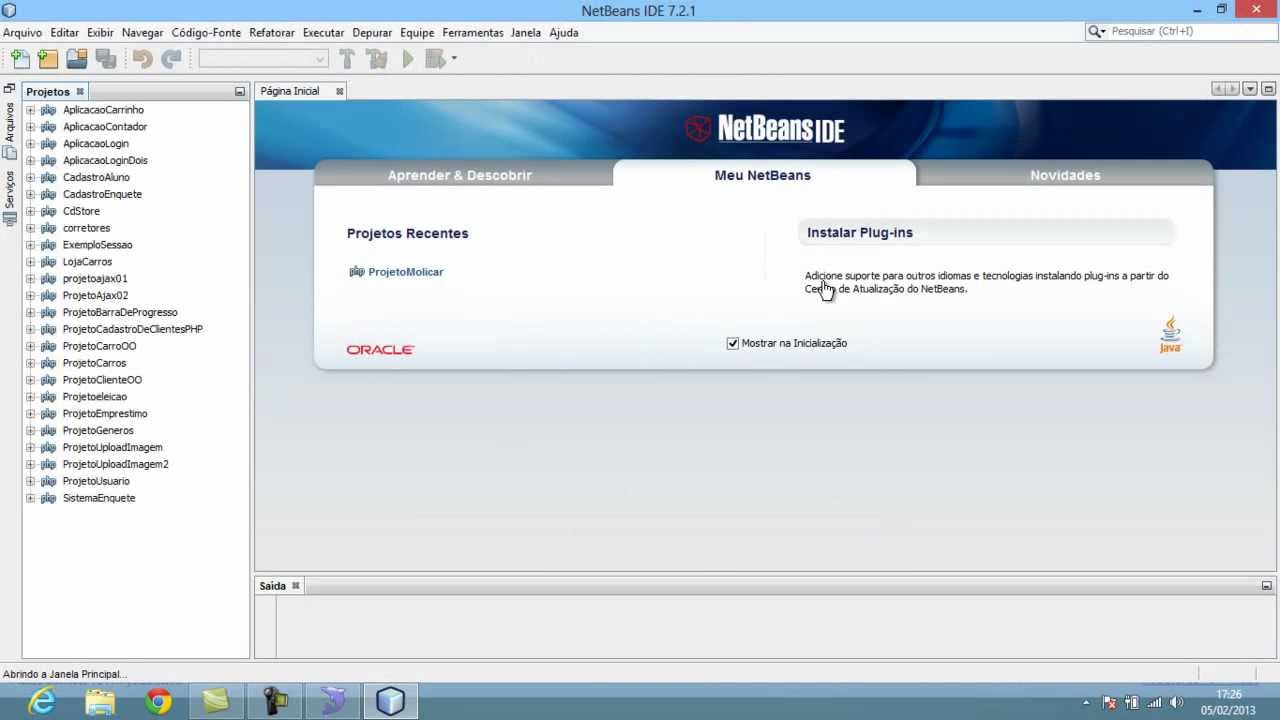Expand the CadastroAluno project node
The height and width of the screenshot is (720, 1280).
pos(30,177)
